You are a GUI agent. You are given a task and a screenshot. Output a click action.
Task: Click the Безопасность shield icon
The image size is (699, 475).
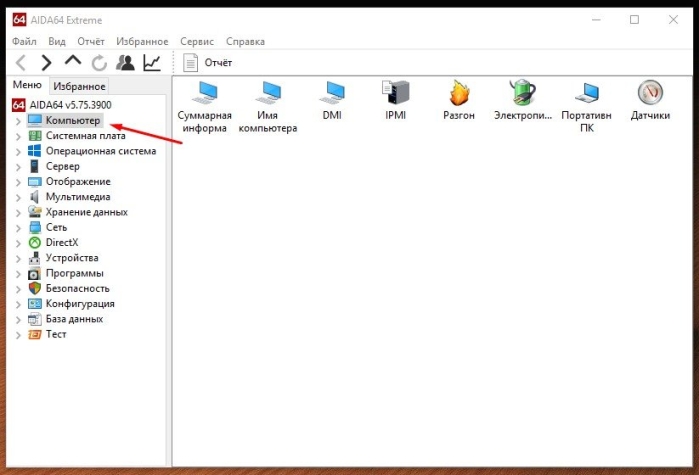click(34, 288)
